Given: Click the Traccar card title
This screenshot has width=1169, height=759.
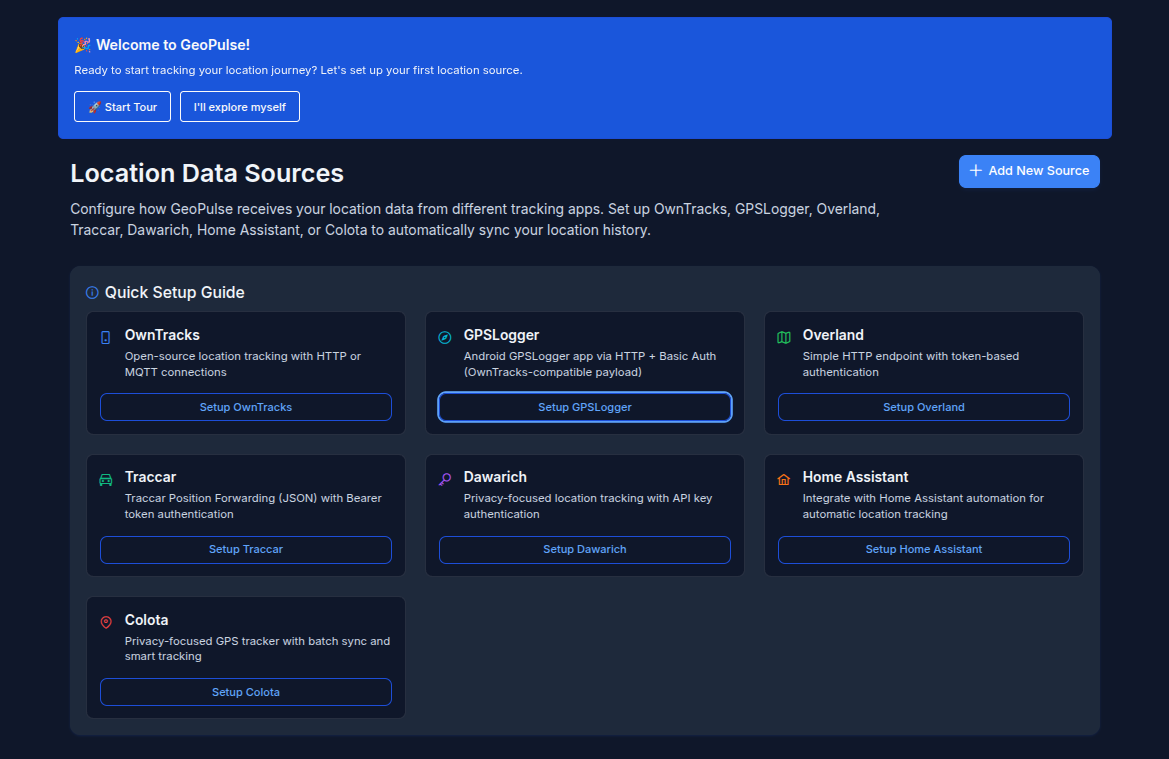Looking at the screenshot, I should tap(151, 477).
